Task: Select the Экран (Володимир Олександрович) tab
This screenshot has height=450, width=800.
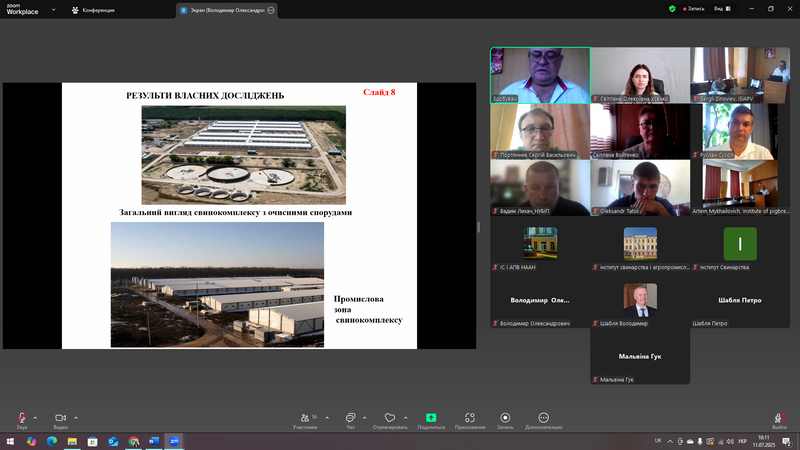Action: click(227, 10)
